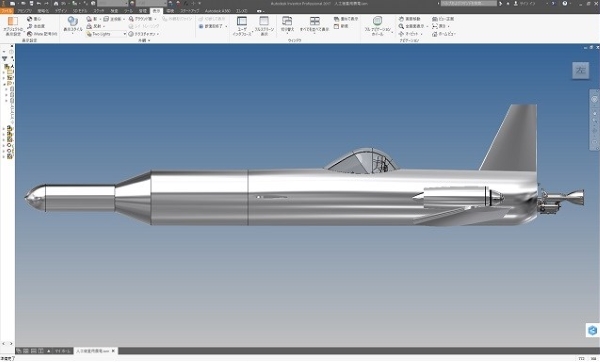The width and height of the screenshot is (600, 362).
Task: Toggle the Shadows (影) option
Action: (x=92, y=19)
